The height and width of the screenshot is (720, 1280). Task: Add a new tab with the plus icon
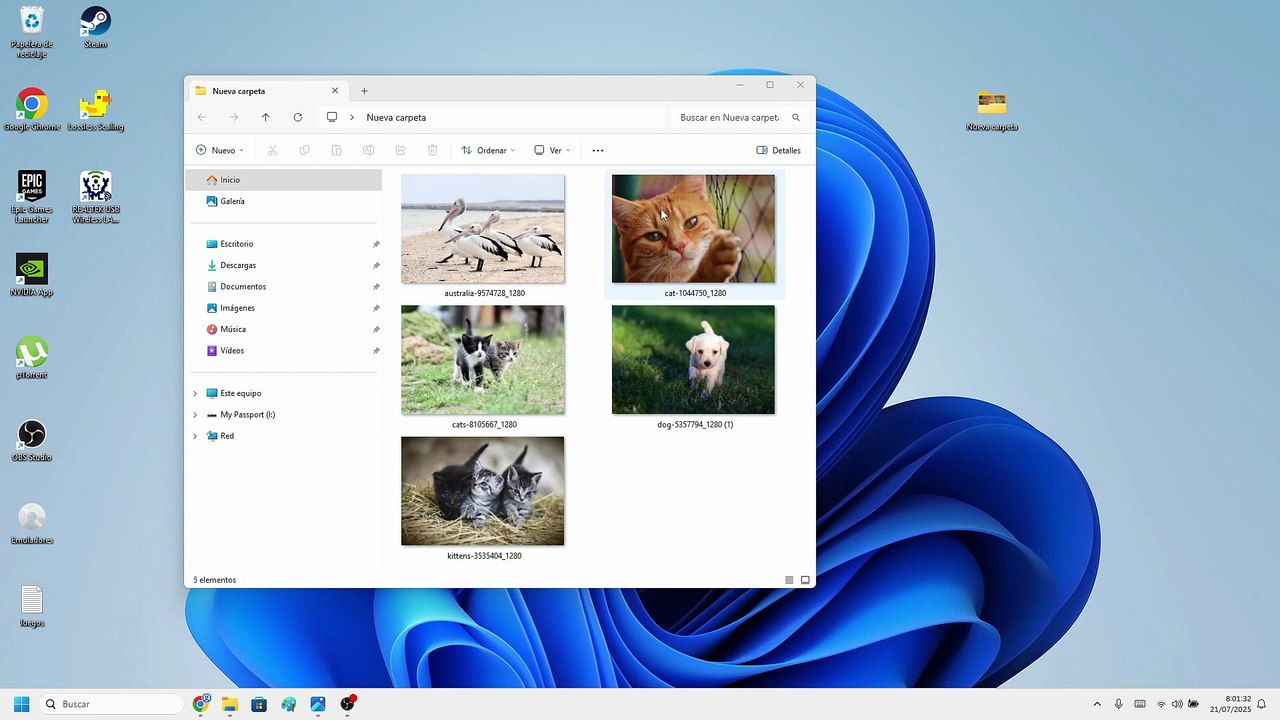tap(364, 91)
